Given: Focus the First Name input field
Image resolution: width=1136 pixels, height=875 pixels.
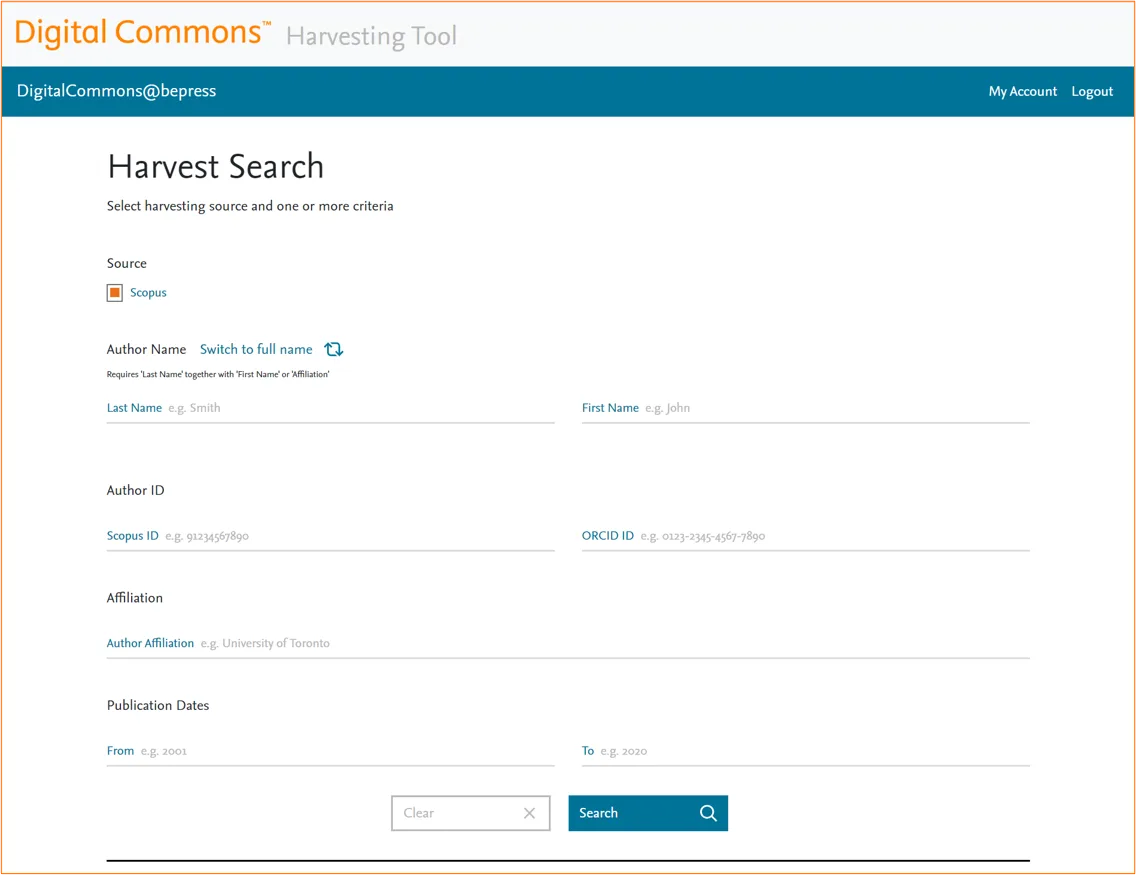Looking at the screenshot, I should pos(806,409).
